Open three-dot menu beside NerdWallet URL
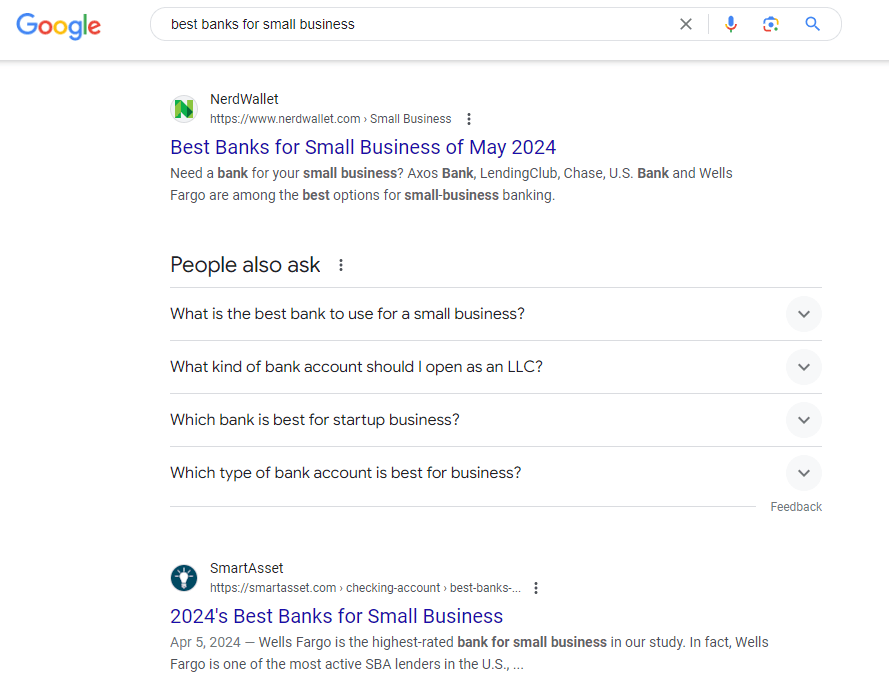889x693 pixels. pos(468,119)
